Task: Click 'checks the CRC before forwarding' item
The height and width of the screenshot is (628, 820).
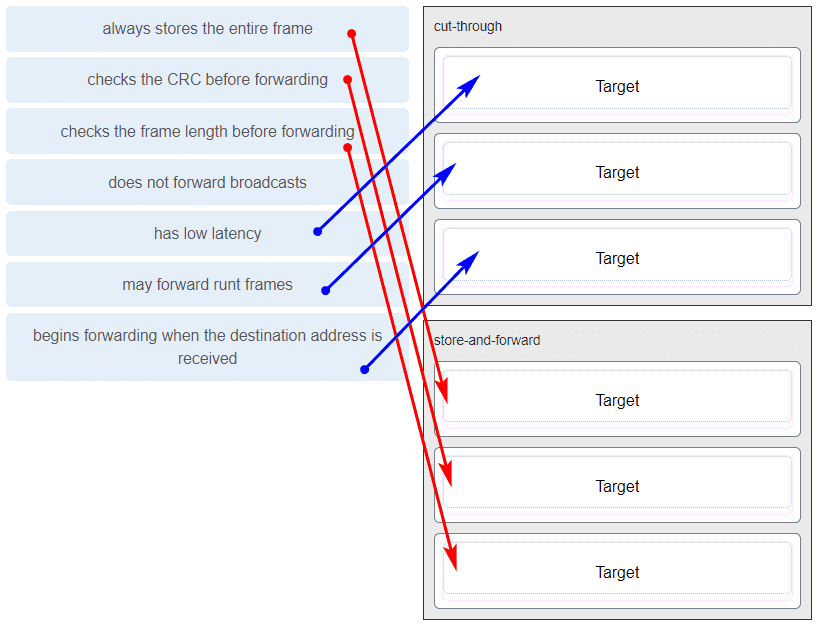Action: tap(207, 80)
